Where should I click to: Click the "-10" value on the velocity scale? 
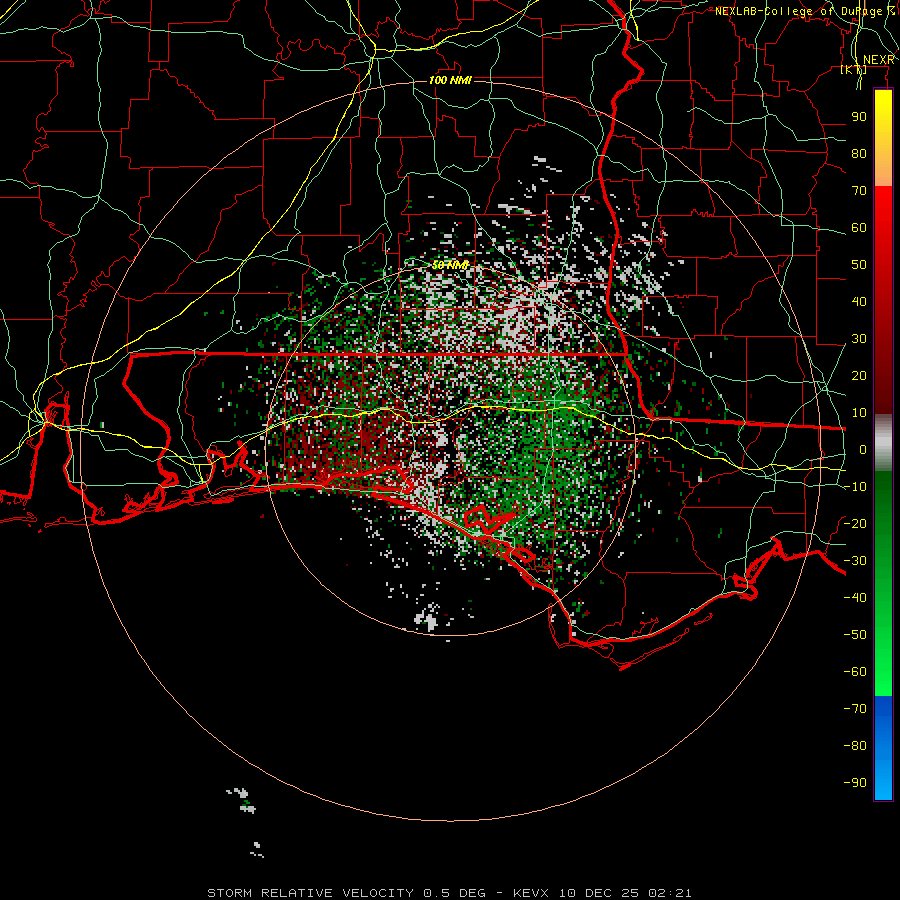point(855,487)
